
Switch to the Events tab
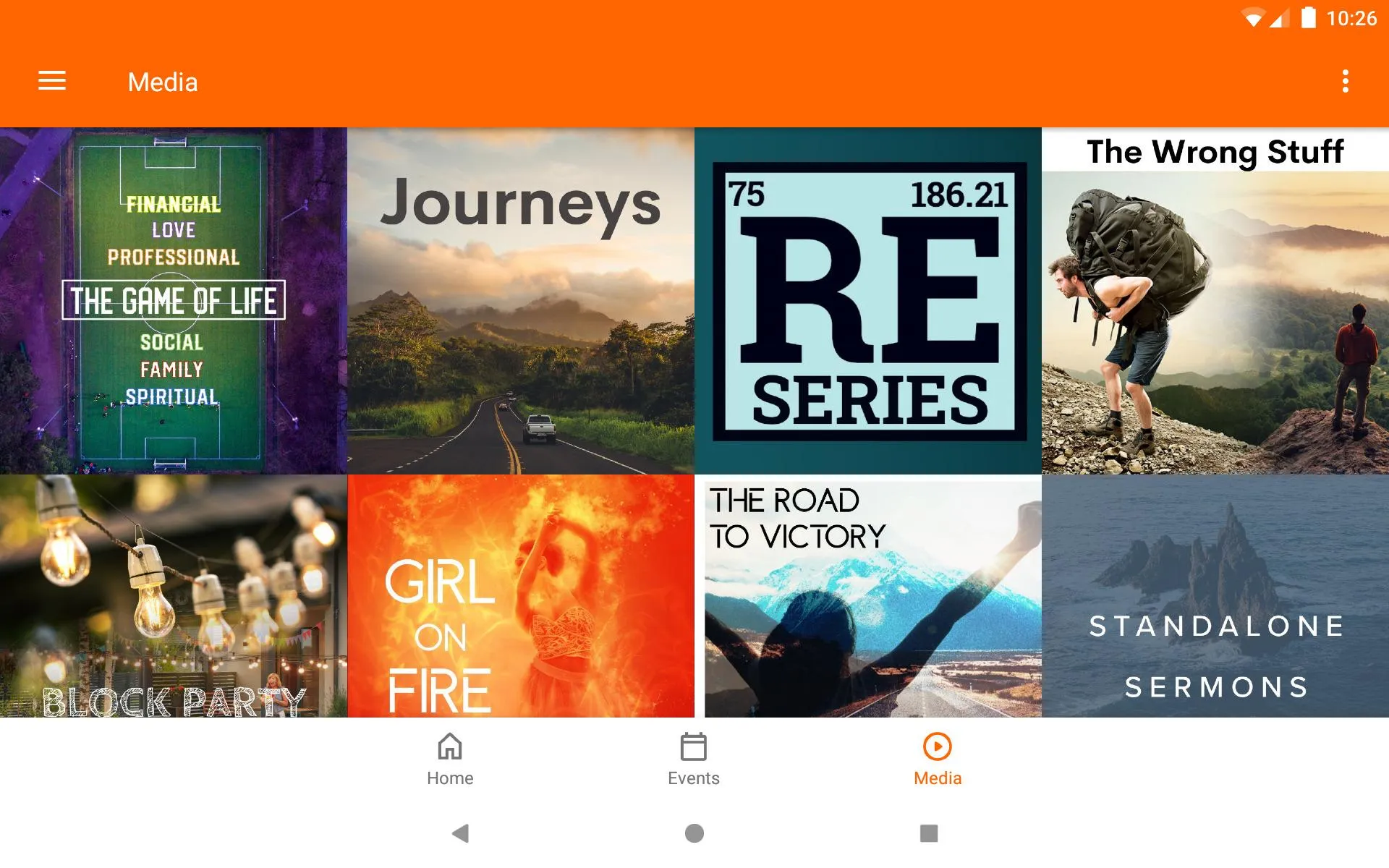pyautogui.click(x=694, y=758)
